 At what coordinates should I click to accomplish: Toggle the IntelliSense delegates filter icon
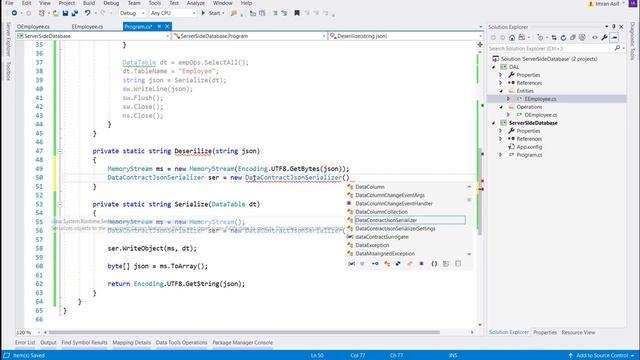(x=422, y=264)
